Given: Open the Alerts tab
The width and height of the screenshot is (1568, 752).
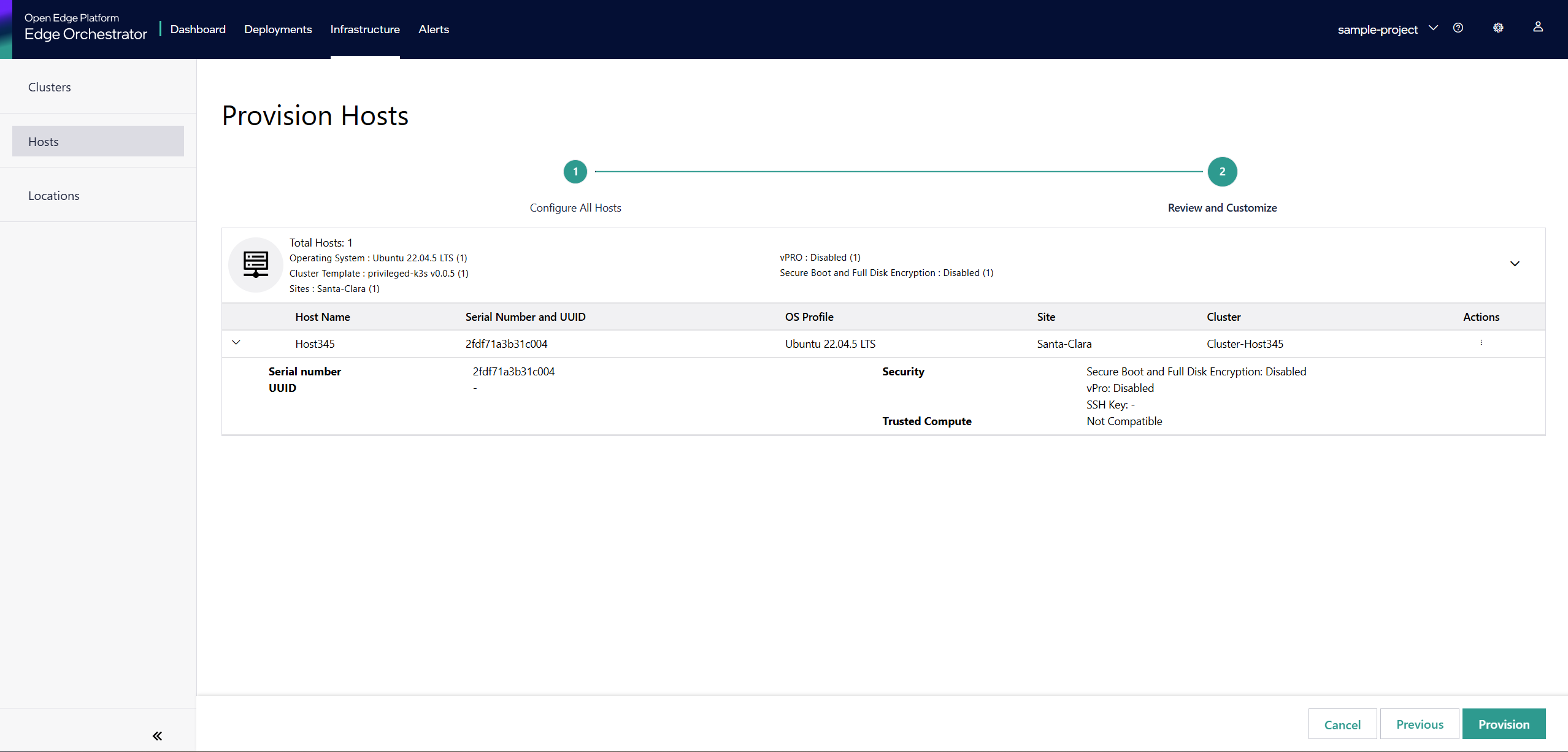Looking at the screenshot, I should tap(434, 29).
